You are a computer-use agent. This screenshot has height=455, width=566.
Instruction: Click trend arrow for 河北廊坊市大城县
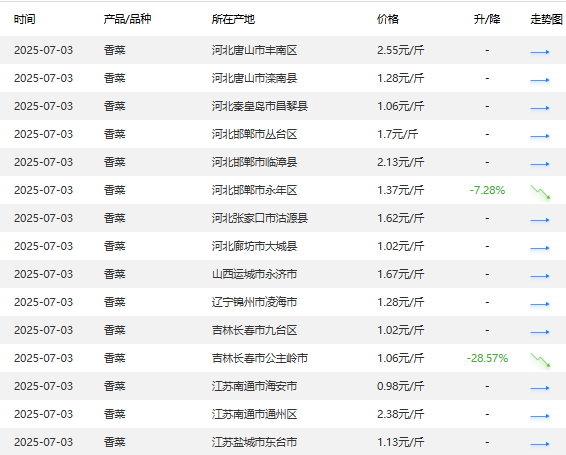coord(540,248)
